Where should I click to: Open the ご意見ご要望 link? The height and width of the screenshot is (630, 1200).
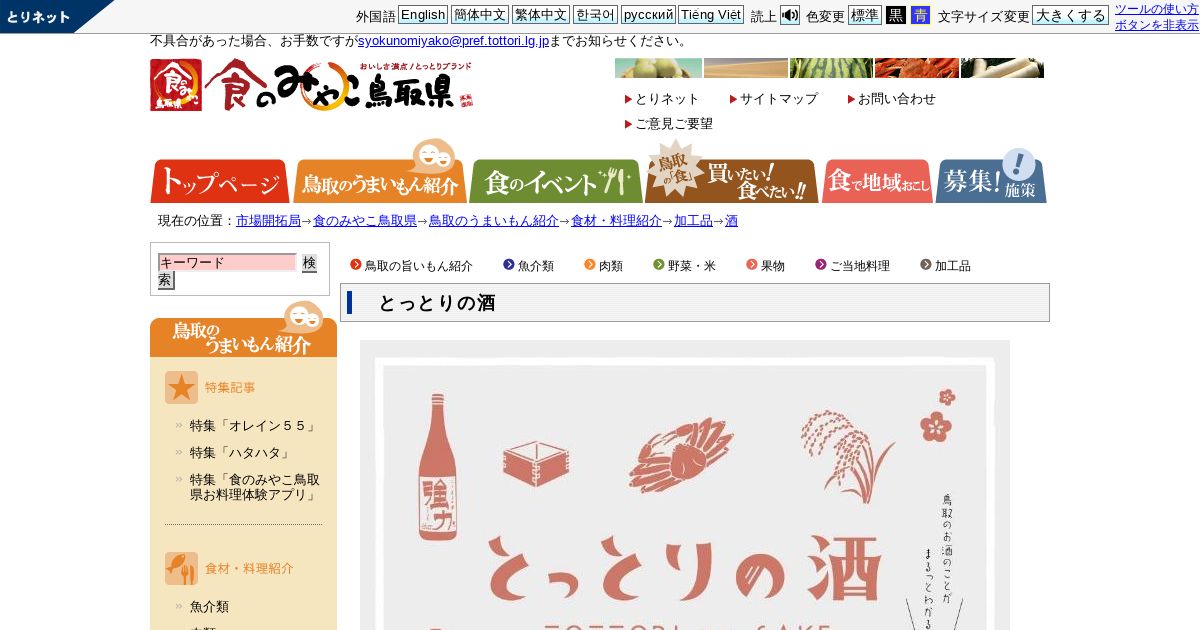(674, 124)
